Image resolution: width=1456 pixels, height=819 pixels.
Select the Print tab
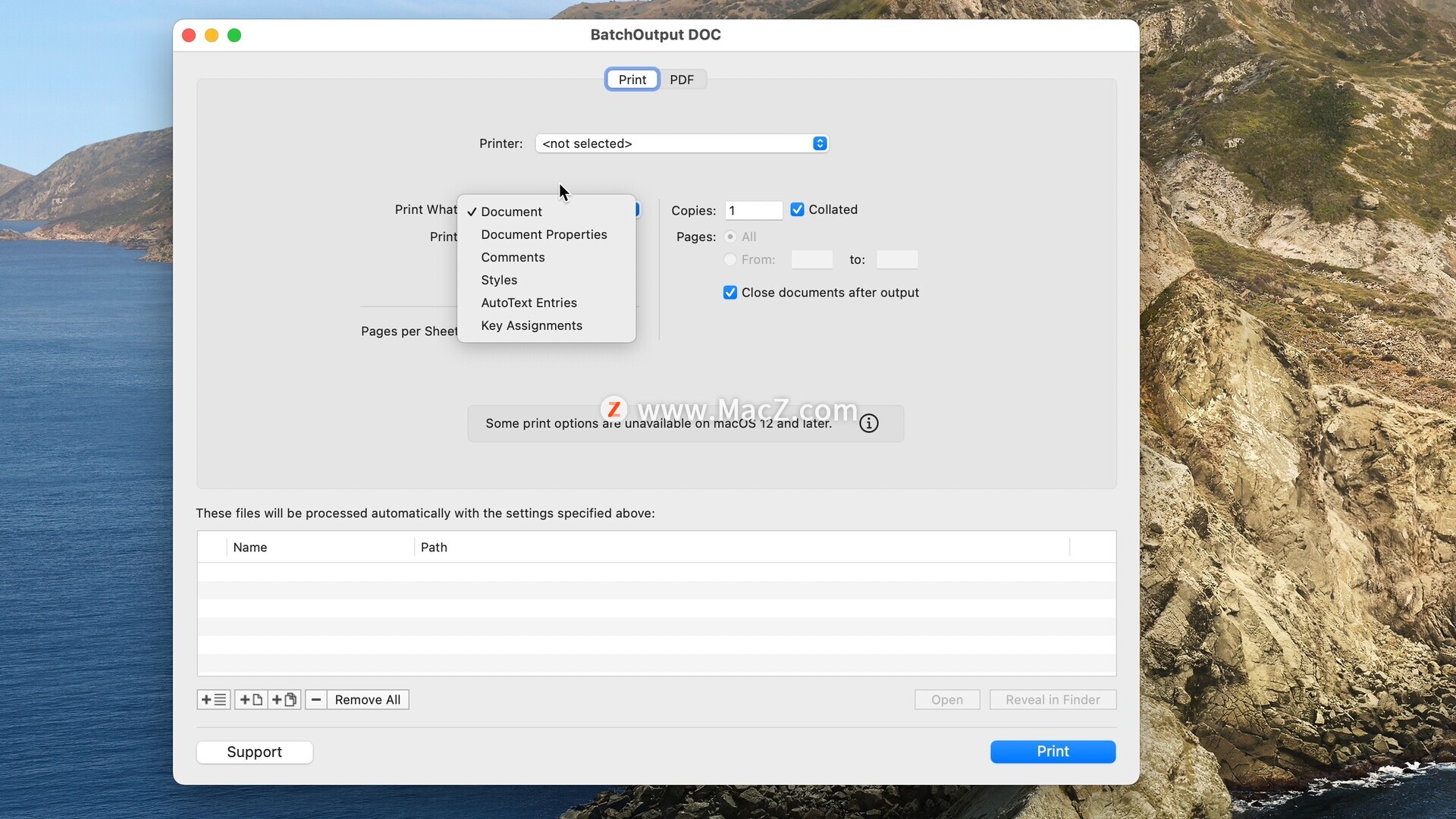pos(632,80)
